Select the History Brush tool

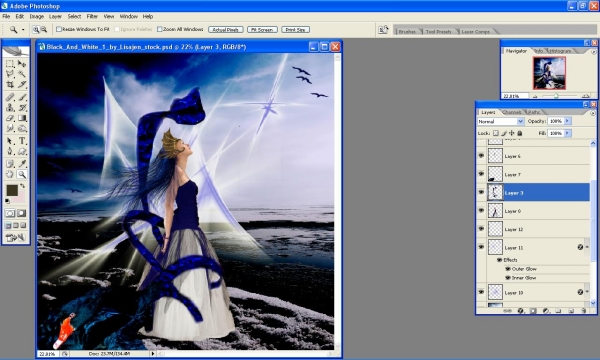pos(22,108)
